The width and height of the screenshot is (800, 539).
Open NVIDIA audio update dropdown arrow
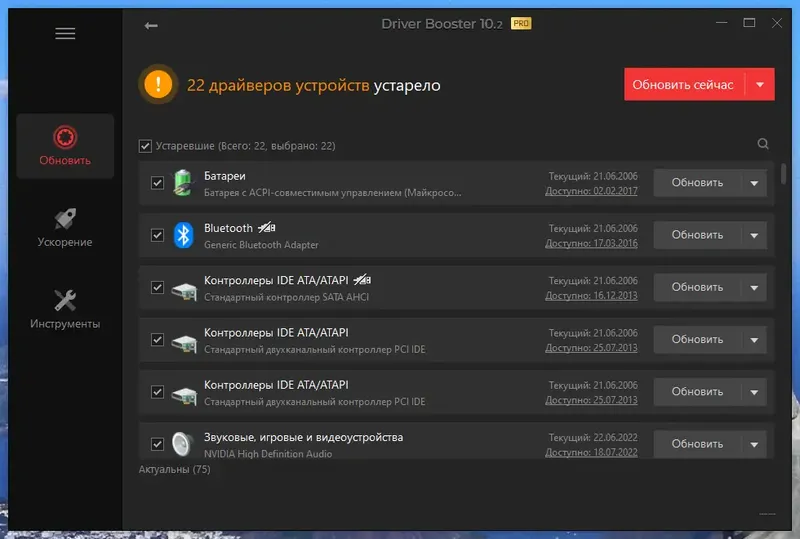(x=754, y=444)
